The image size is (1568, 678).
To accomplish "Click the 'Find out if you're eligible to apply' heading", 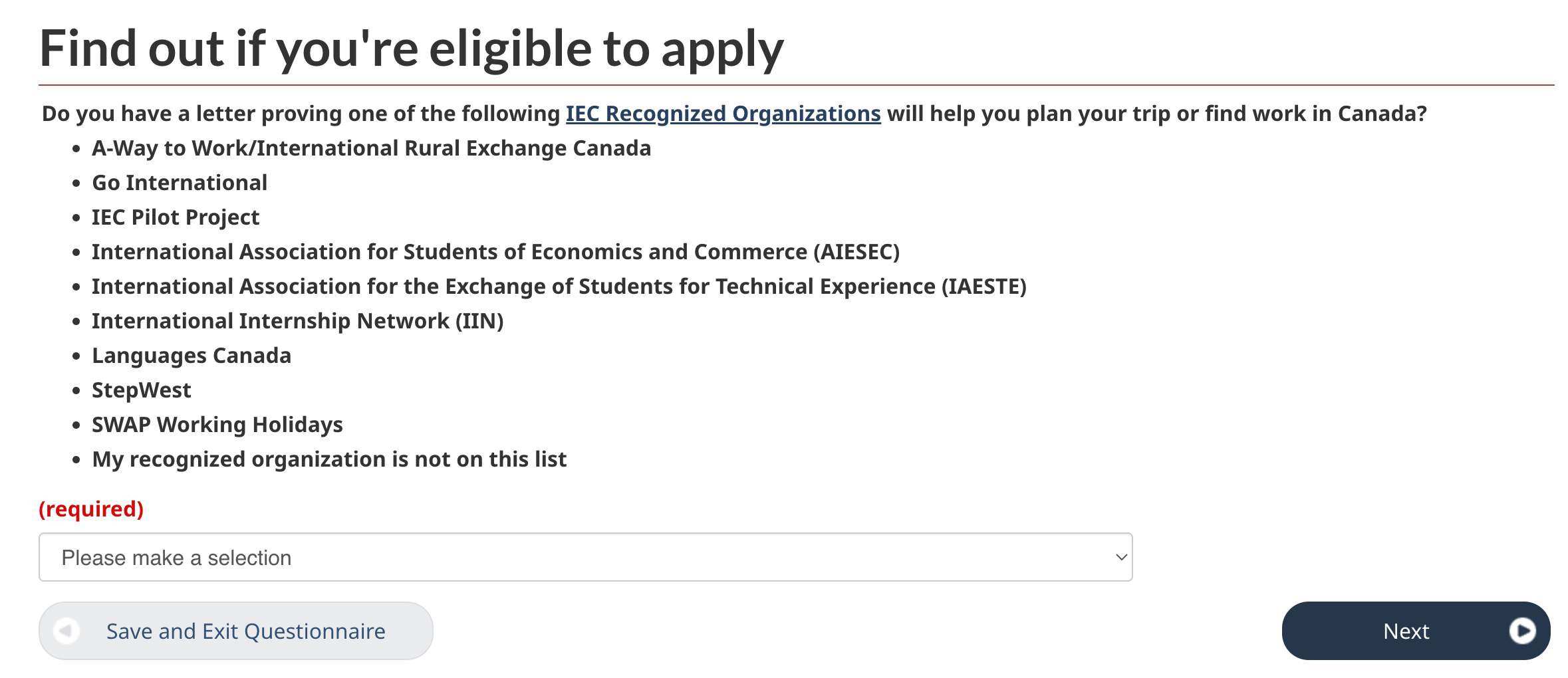I will pos(412,49).
